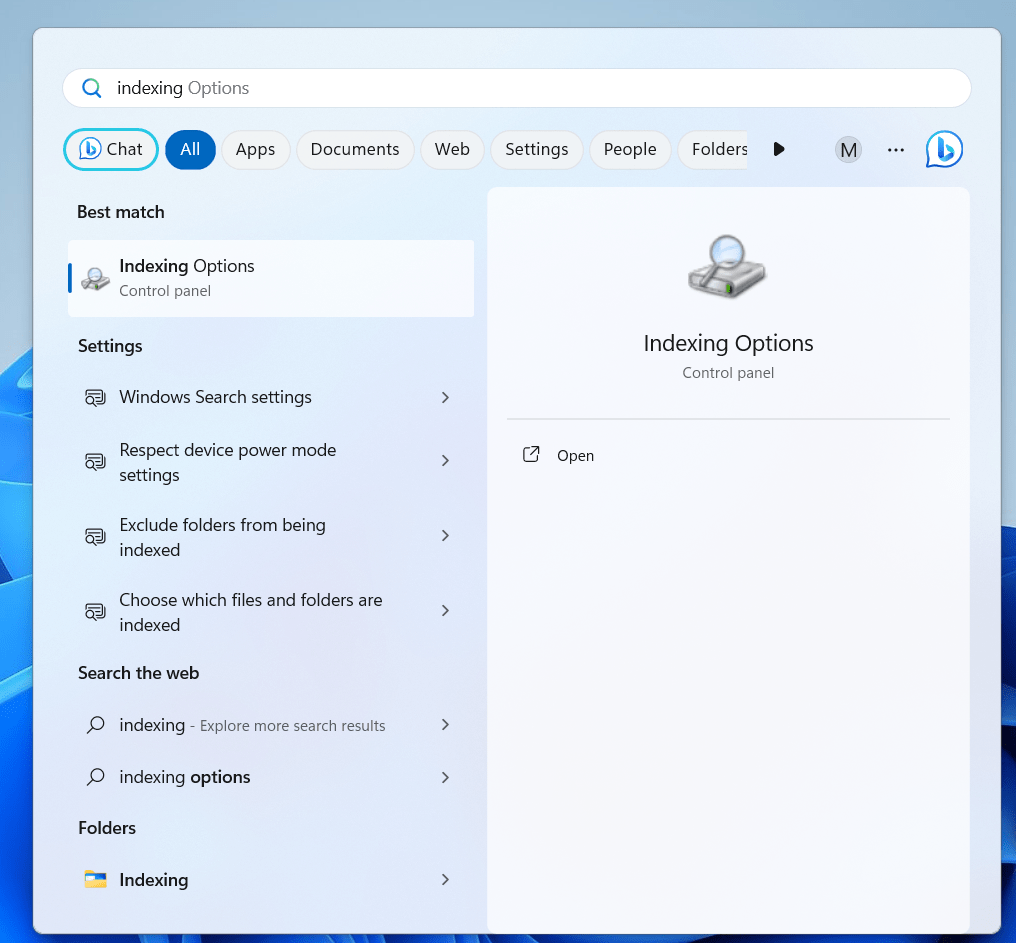Click the search magnifier icon in search box
Screen dimensions: 1016x943
coord(92,88)
